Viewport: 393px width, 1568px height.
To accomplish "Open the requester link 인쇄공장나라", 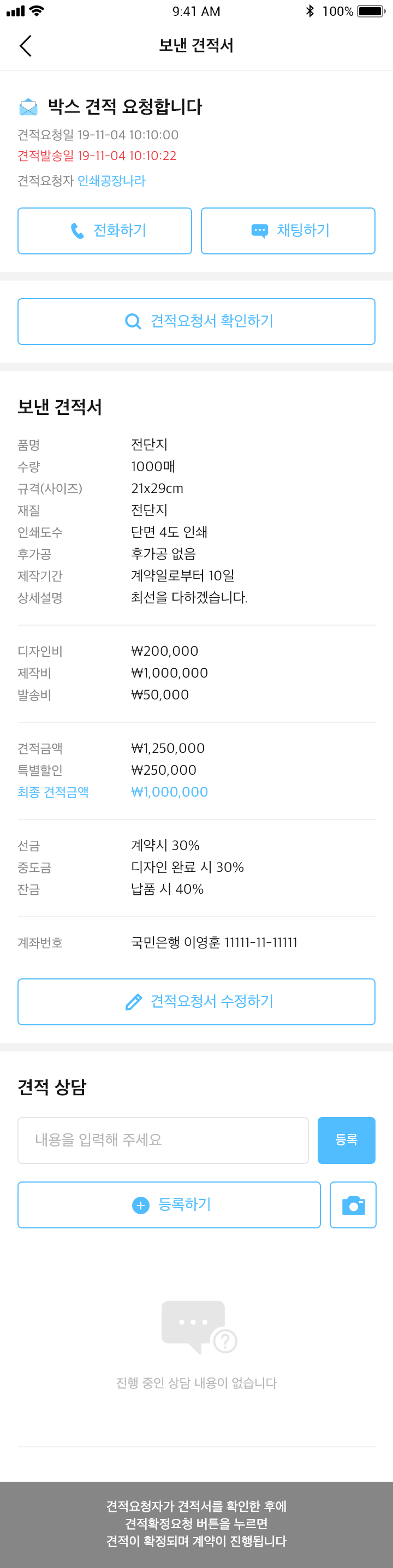I will coord(111,181).
